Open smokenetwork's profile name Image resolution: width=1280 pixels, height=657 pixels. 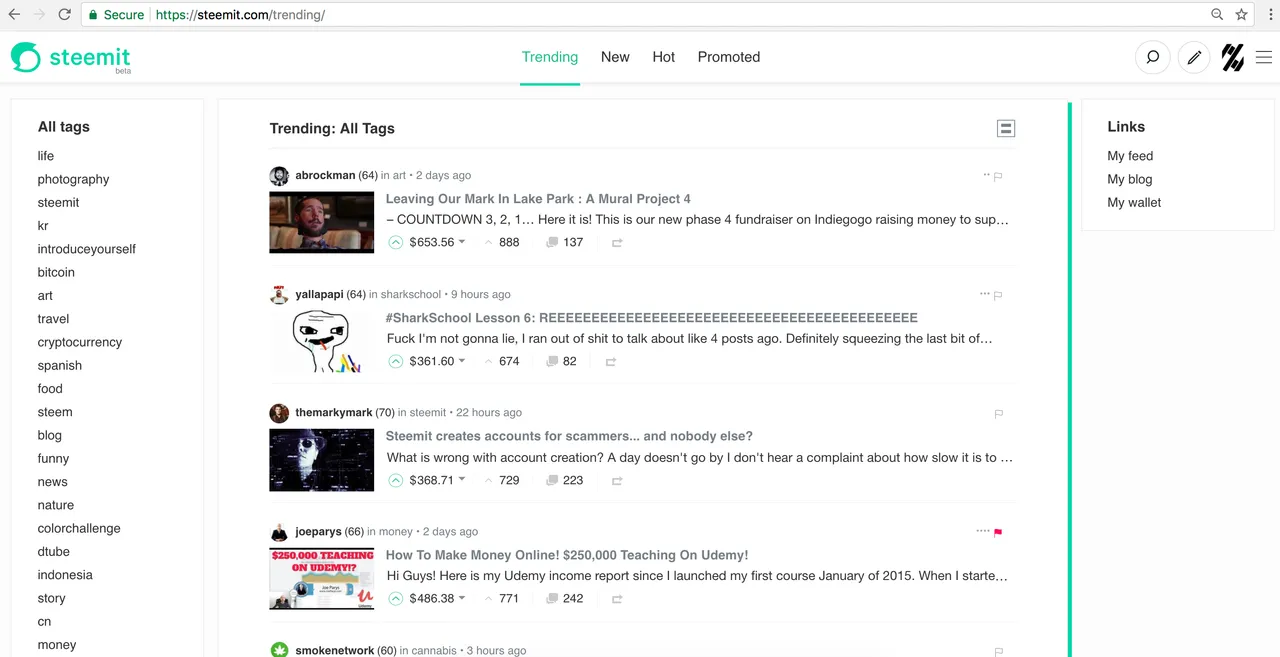334,650
